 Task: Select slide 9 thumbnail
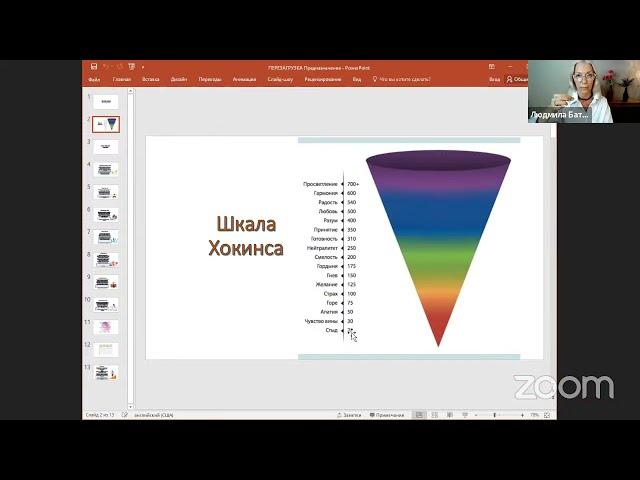[106, 282]
